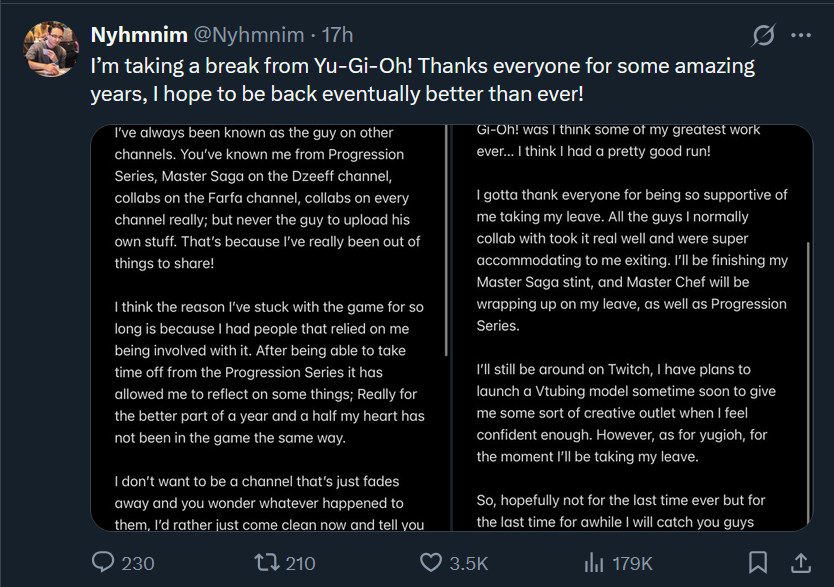The width and height of the screenshot is (834, 587).
Task: Click the repost arrows icon
Action: [x=266, y=563]
